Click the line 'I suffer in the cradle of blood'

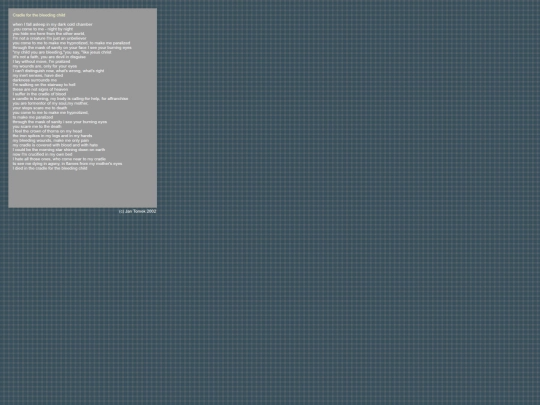coord(39,94)
